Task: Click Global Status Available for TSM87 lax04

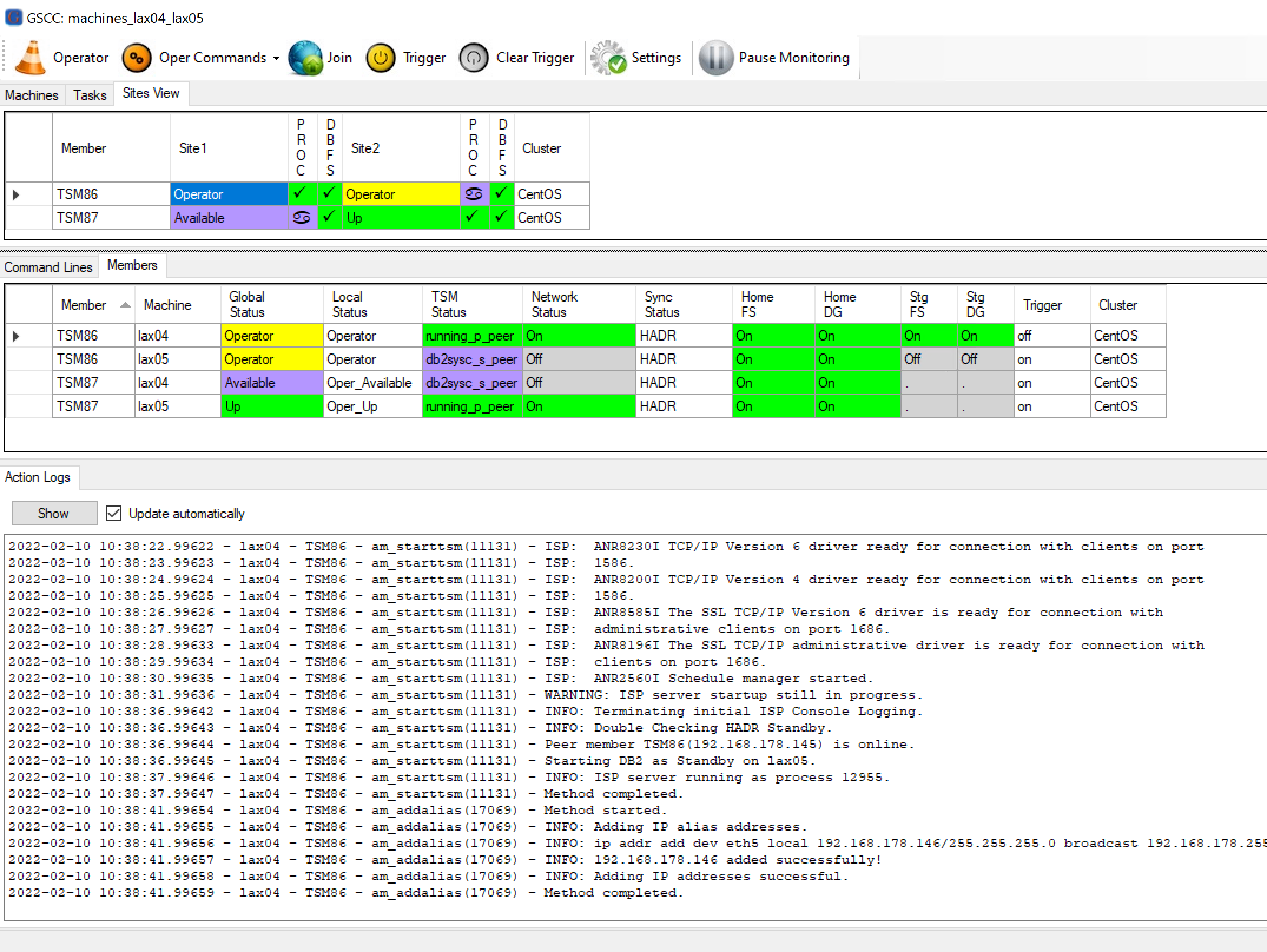Action: (x=272, y=382)
